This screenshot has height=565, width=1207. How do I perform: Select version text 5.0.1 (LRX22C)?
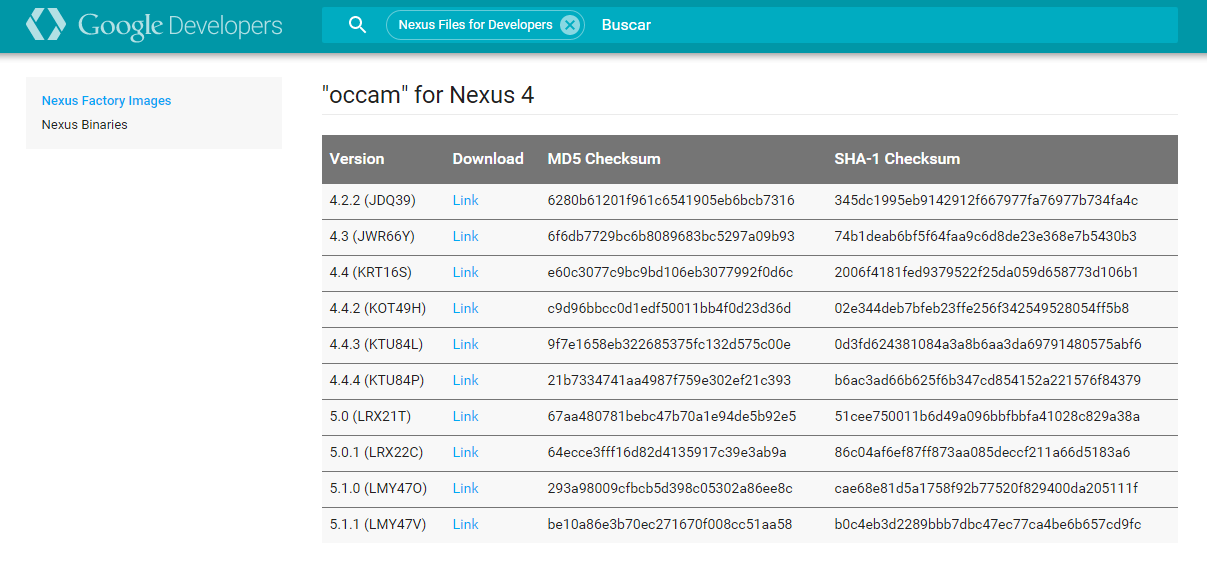pos(376,452)
